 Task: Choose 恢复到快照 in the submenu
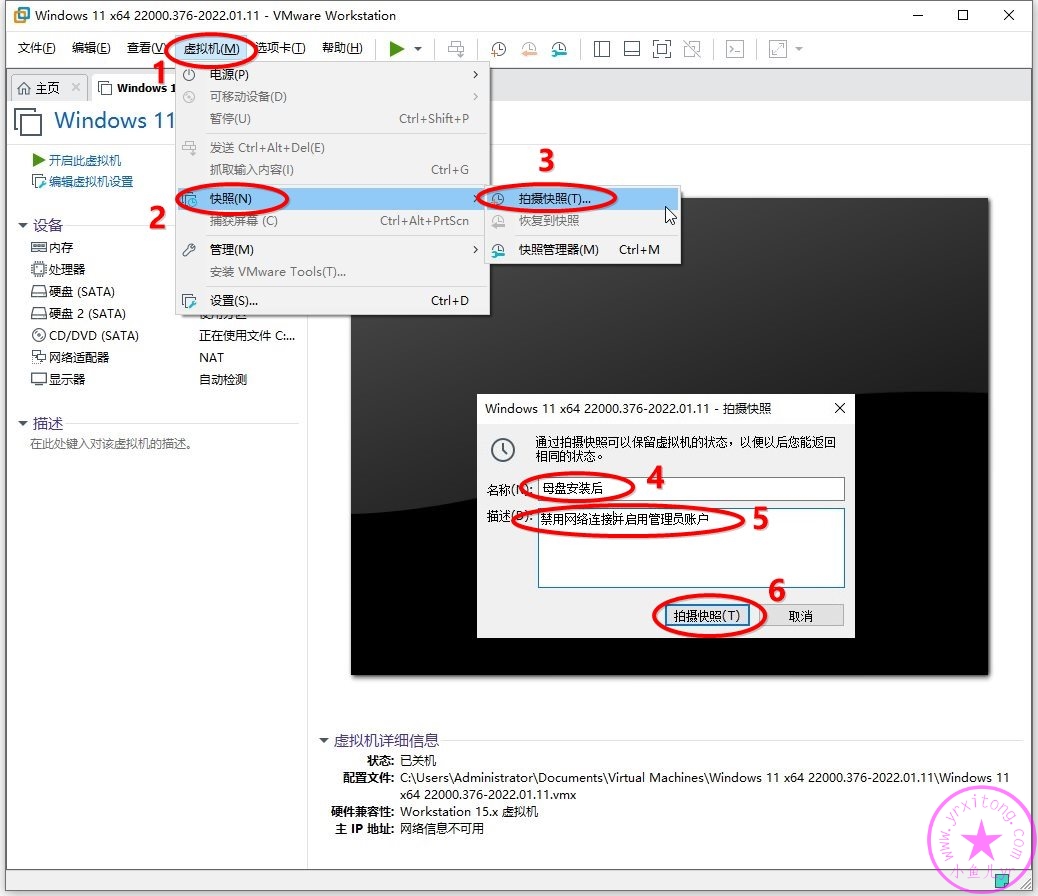click(x=583, y=221)
